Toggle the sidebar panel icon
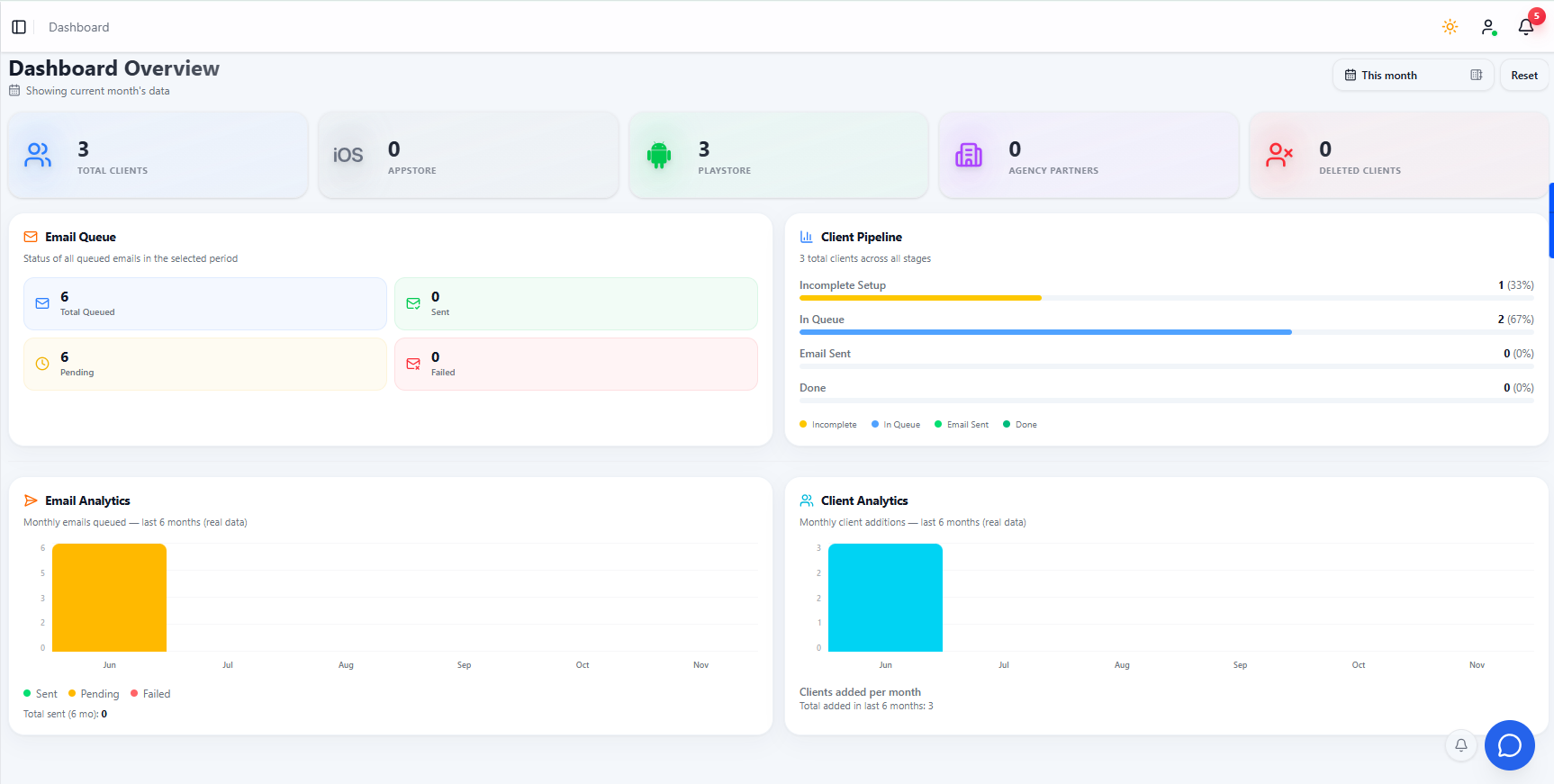This screenshot has width=1554, height=784. [x=19, y=27]
